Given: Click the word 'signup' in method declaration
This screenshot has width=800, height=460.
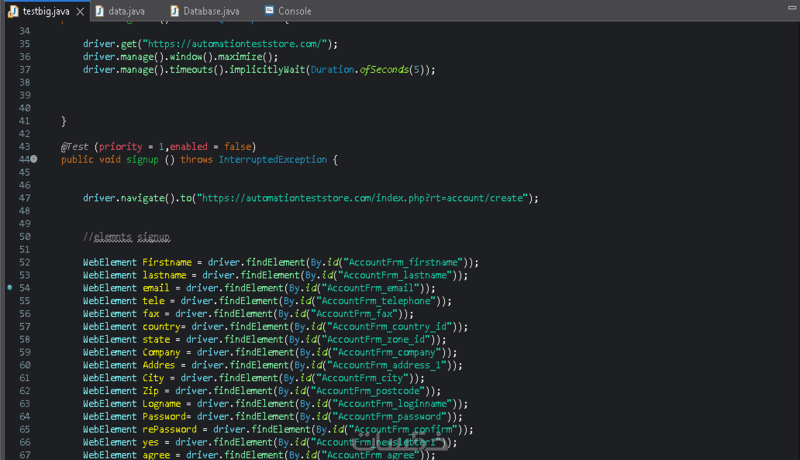Looking at the screenshot, I should (142, 160).
